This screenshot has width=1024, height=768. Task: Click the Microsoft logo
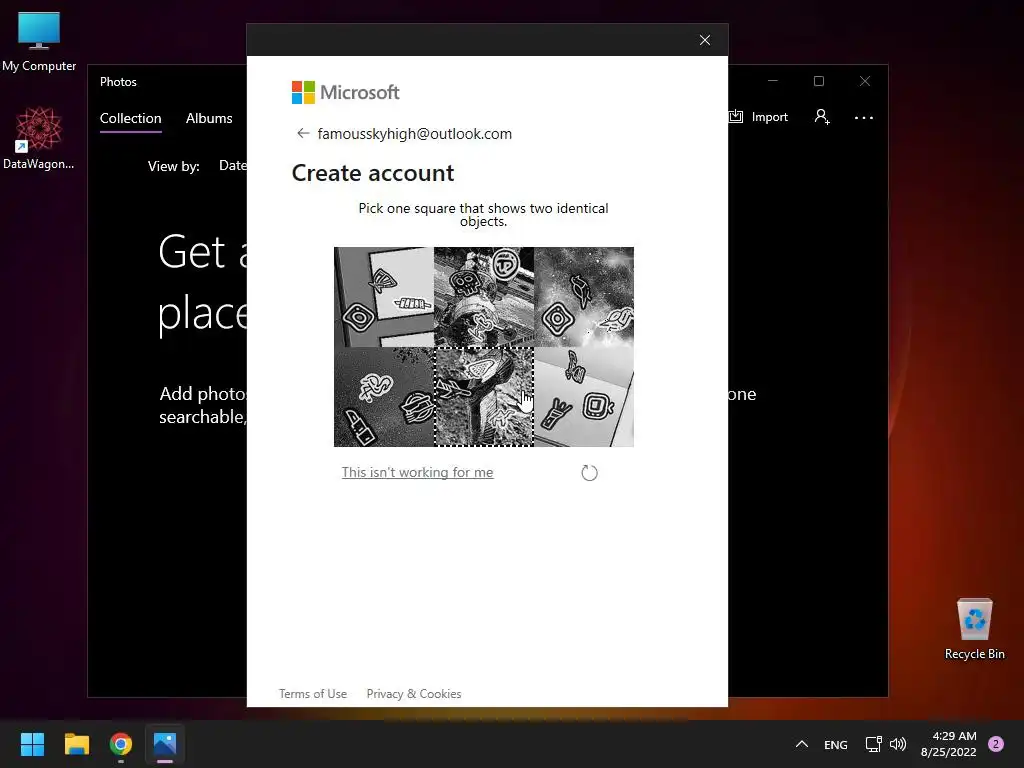pos(345,92)
